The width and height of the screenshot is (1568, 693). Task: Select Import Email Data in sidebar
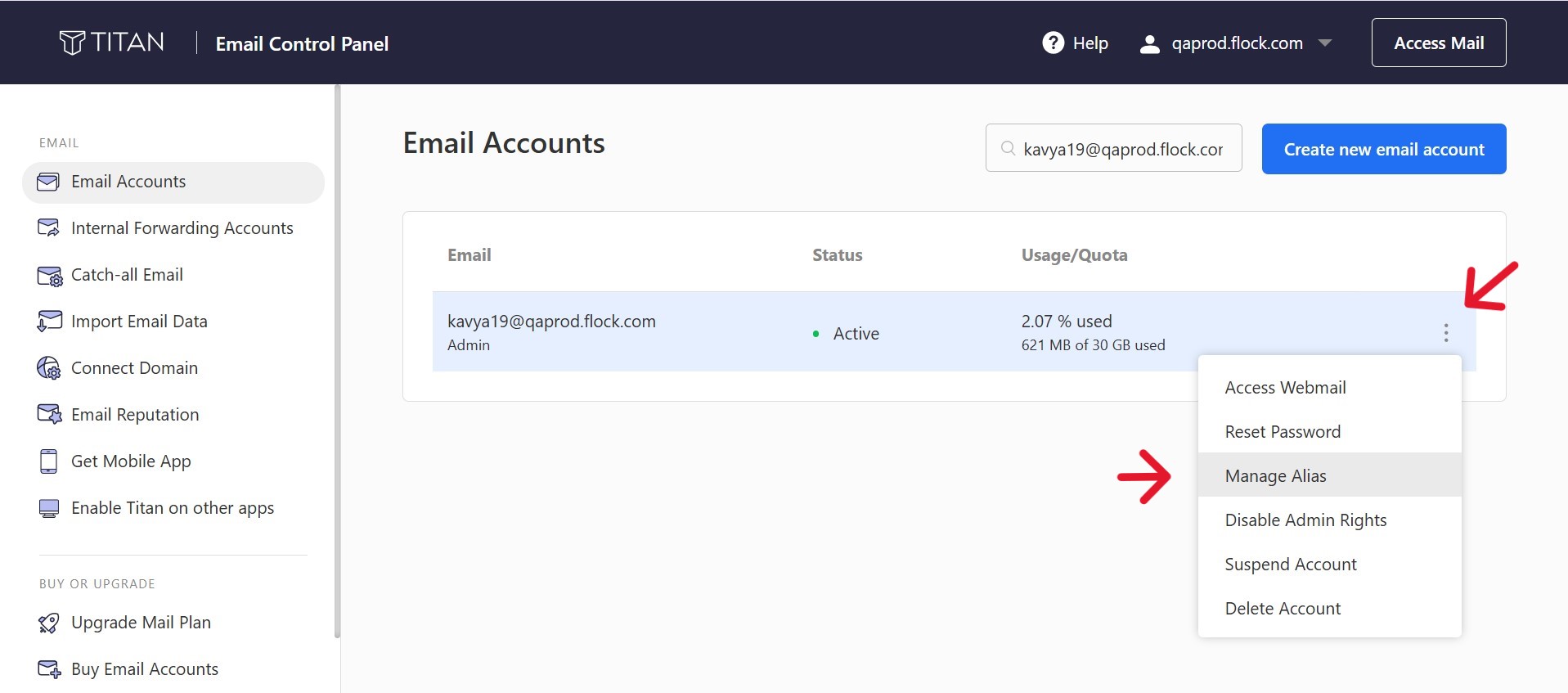[x=139, y=322]
